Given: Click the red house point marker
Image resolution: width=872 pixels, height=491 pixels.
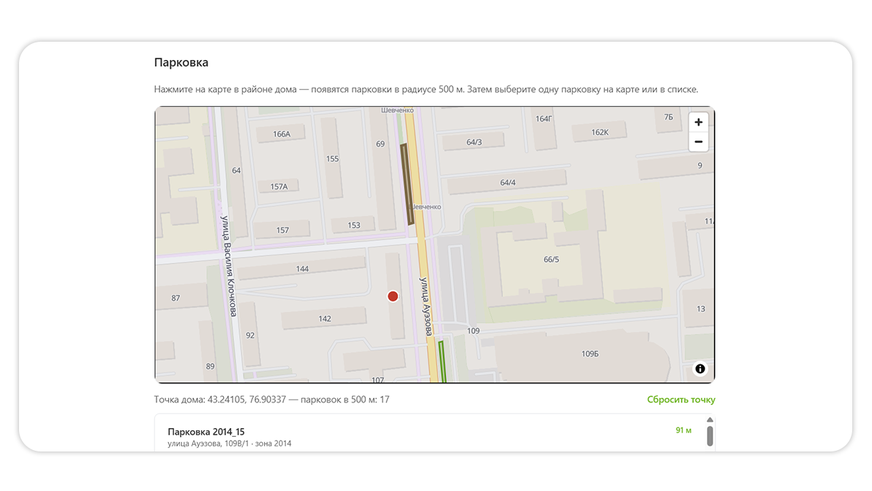Looking at the screenshot, I should point(393,296).
